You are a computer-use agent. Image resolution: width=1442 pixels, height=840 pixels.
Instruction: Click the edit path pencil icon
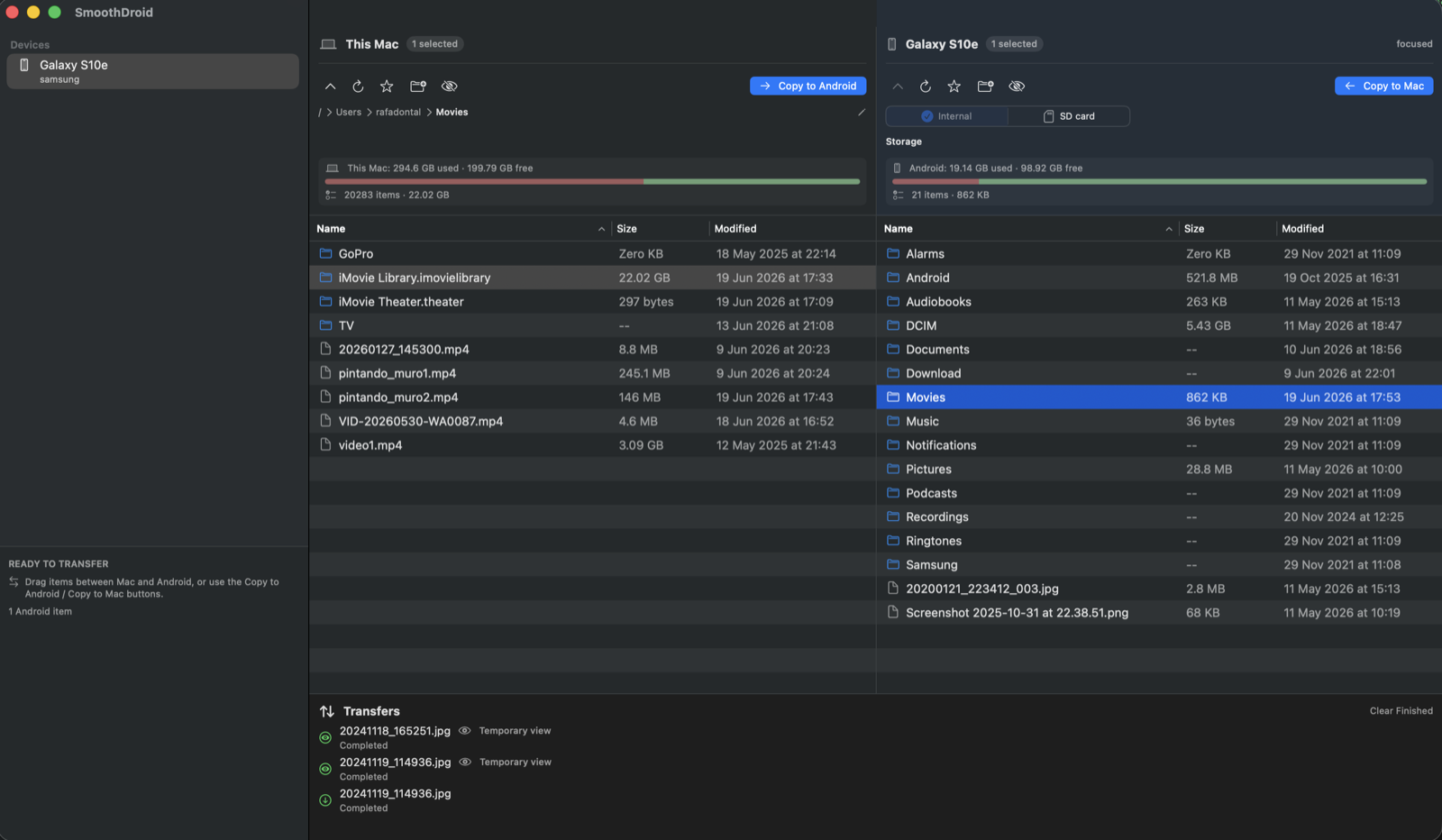[862, 113]
